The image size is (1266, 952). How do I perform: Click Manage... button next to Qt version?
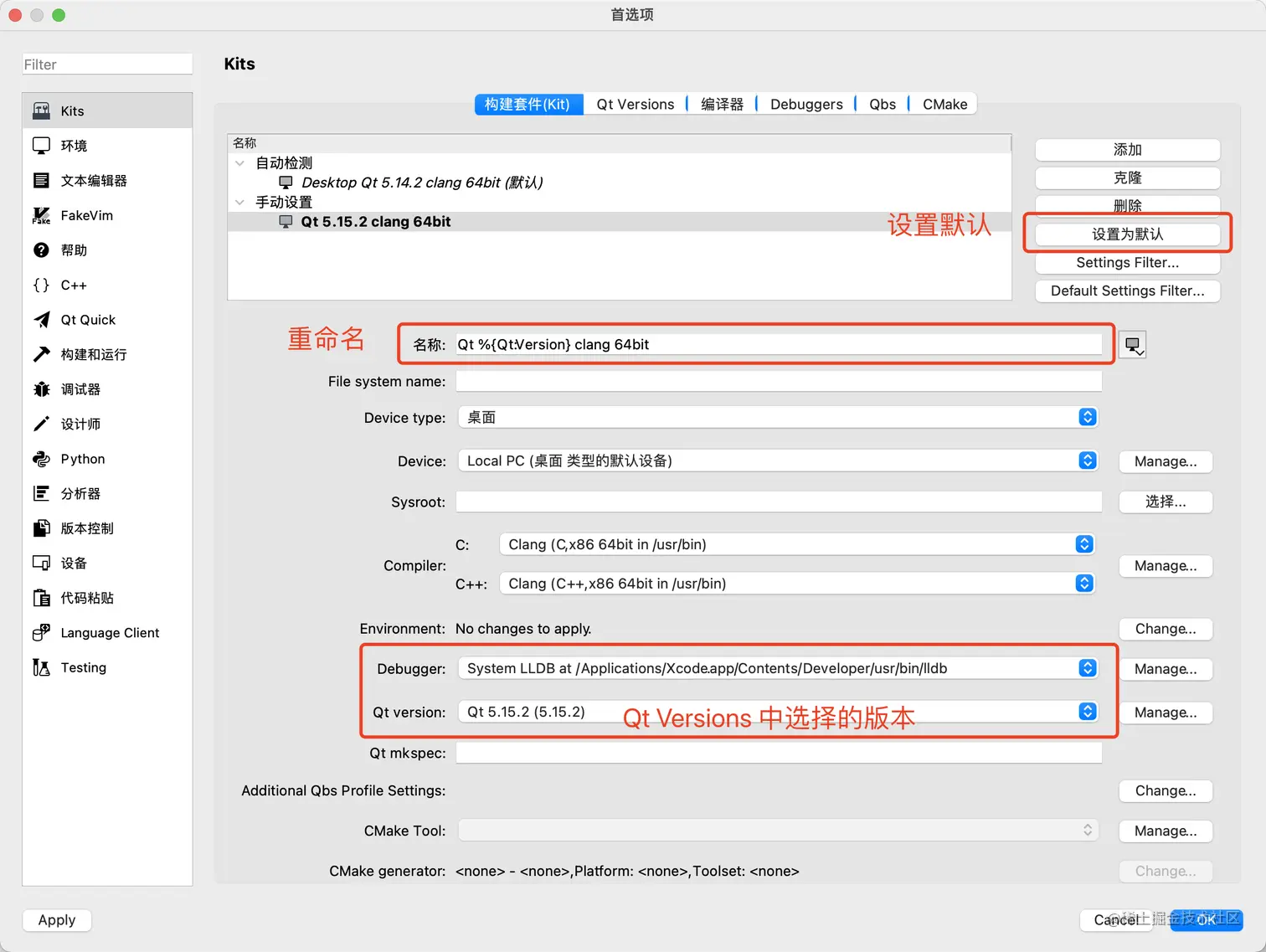(x=1166, y=713)
